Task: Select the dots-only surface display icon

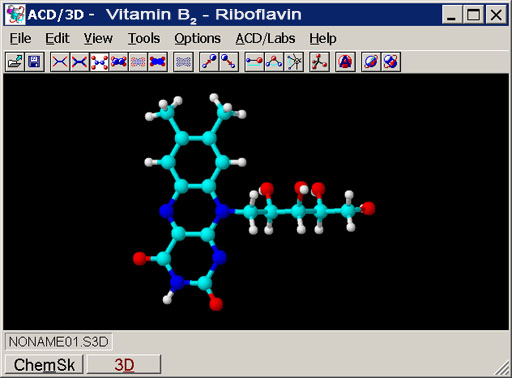Action: click(138, 62)
